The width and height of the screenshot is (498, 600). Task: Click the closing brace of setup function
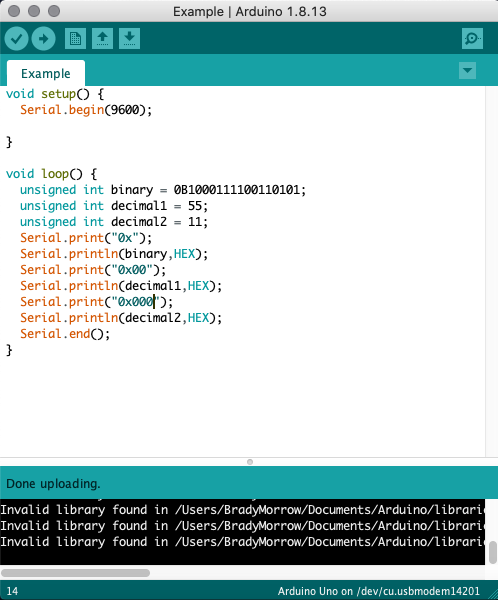coord(9,142)
